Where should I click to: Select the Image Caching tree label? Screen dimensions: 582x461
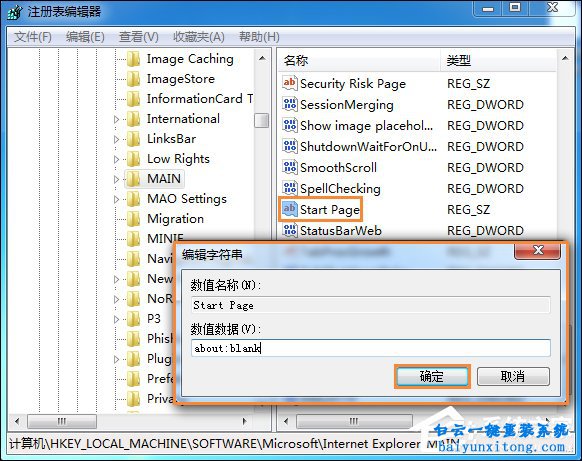190,59
